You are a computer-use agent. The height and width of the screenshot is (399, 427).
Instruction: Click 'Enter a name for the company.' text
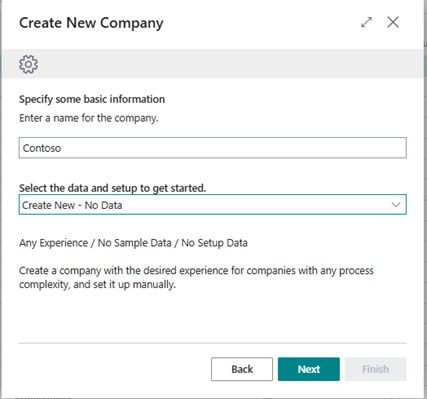tap(89, 118)
